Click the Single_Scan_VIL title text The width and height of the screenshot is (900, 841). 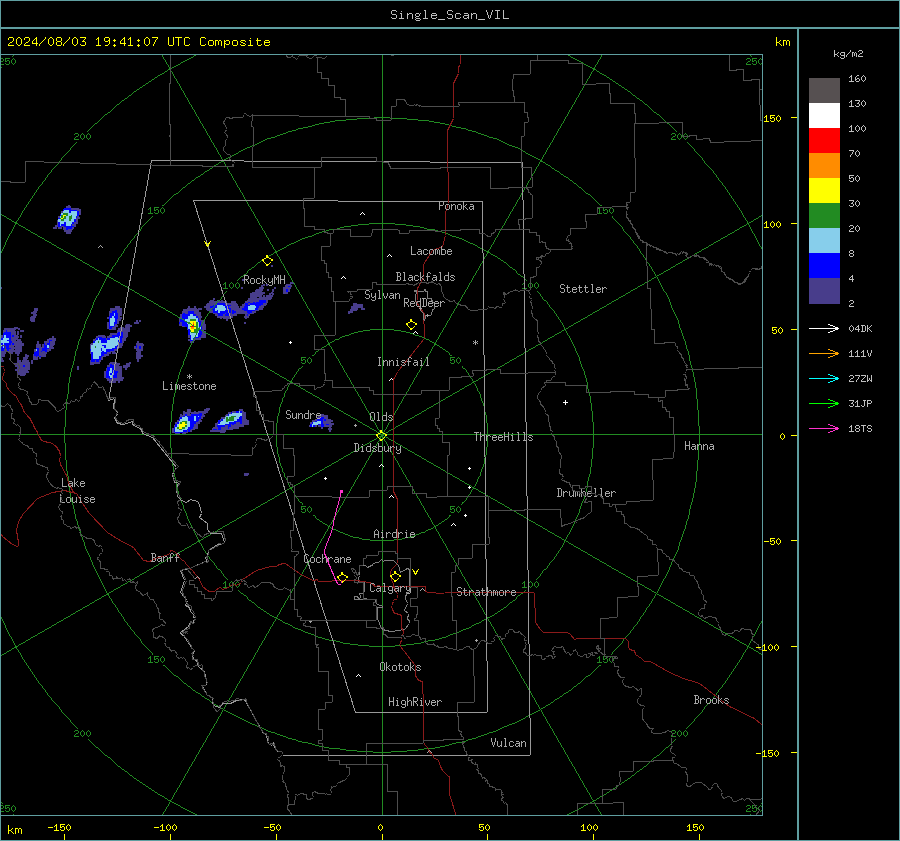point(449,15)
